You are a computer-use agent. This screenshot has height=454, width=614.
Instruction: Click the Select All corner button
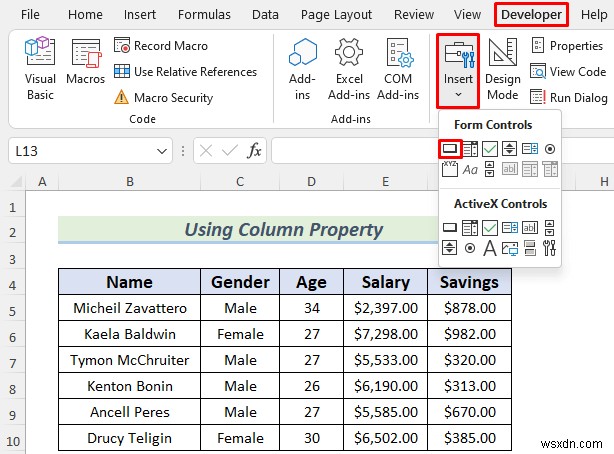click(16, 182)
